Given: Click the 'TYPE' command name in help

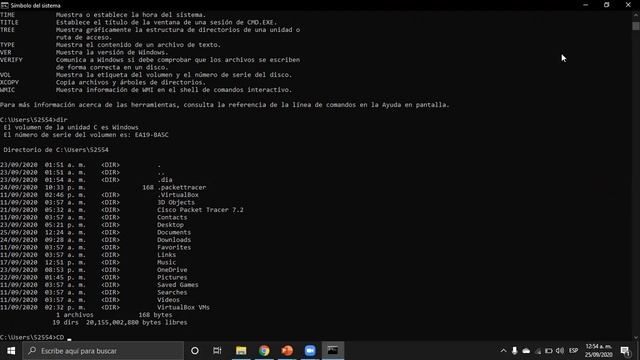Looking at the screenshot, I should 7,45.
